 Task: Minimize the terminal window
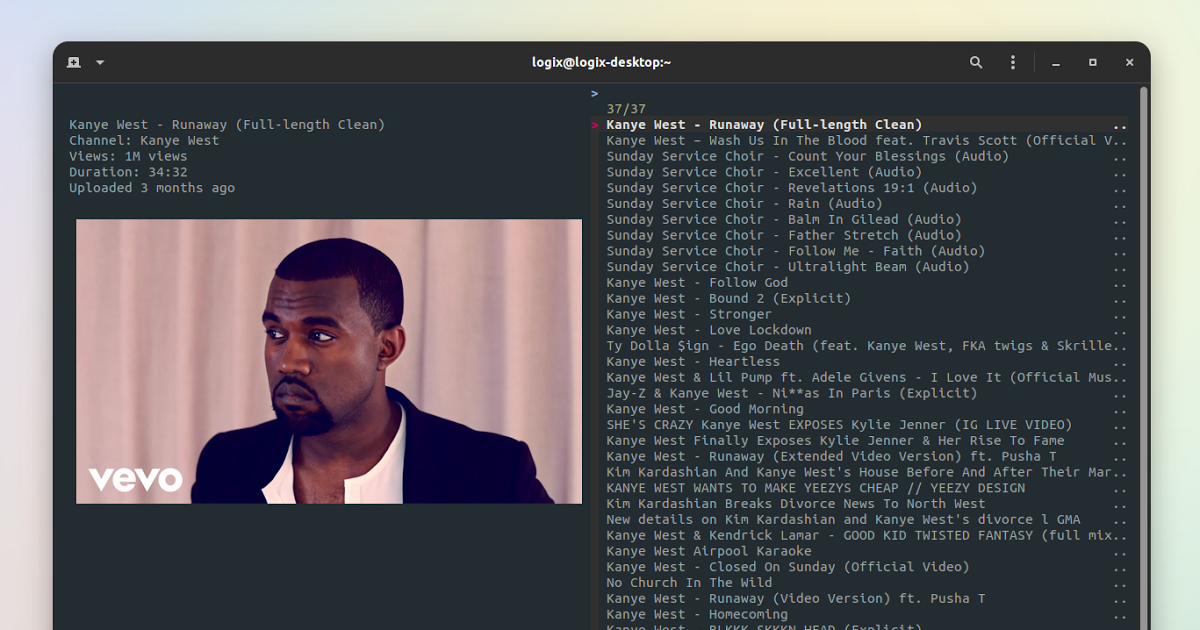tap(1056, 62)
